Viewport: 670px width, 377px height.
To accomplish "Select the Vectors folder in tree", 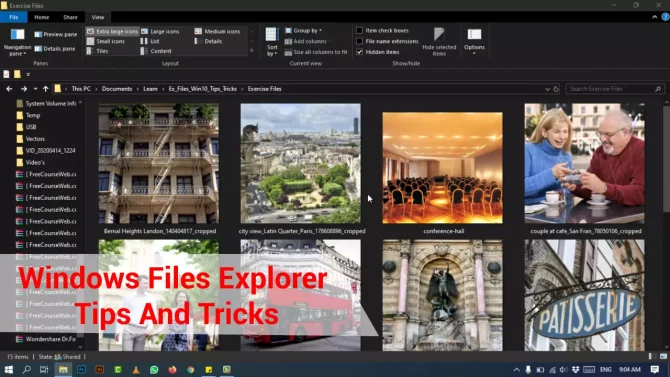I will 35,139.
